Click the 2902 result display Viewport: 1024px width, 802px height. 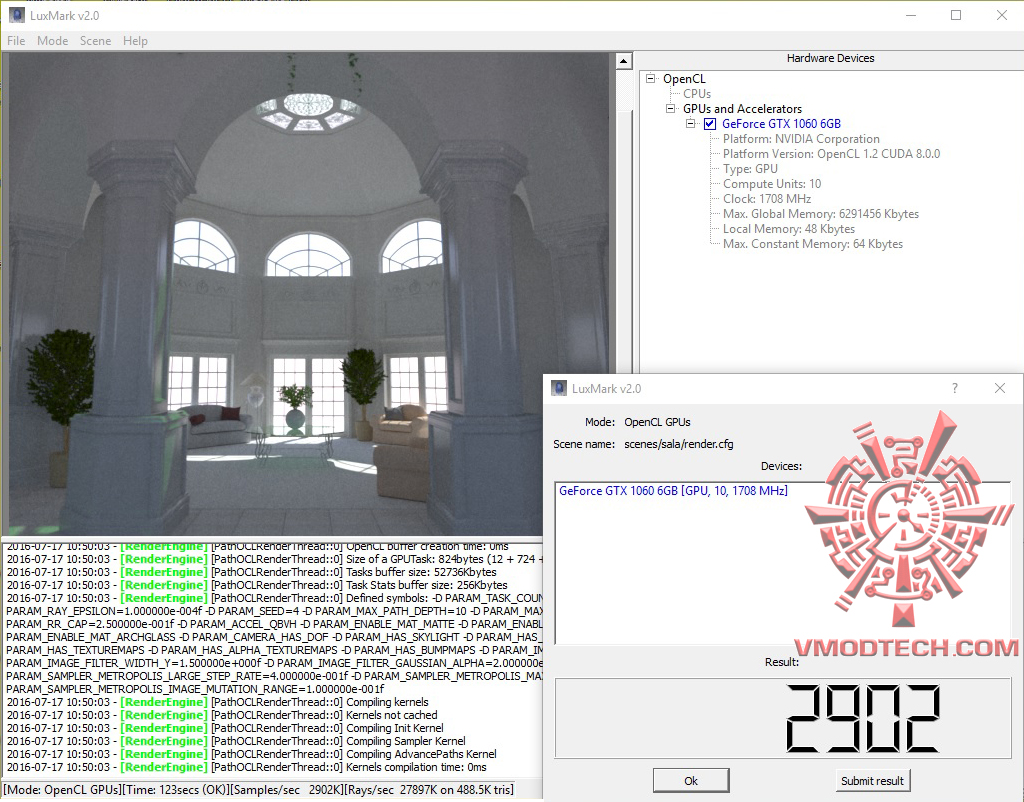862,718
